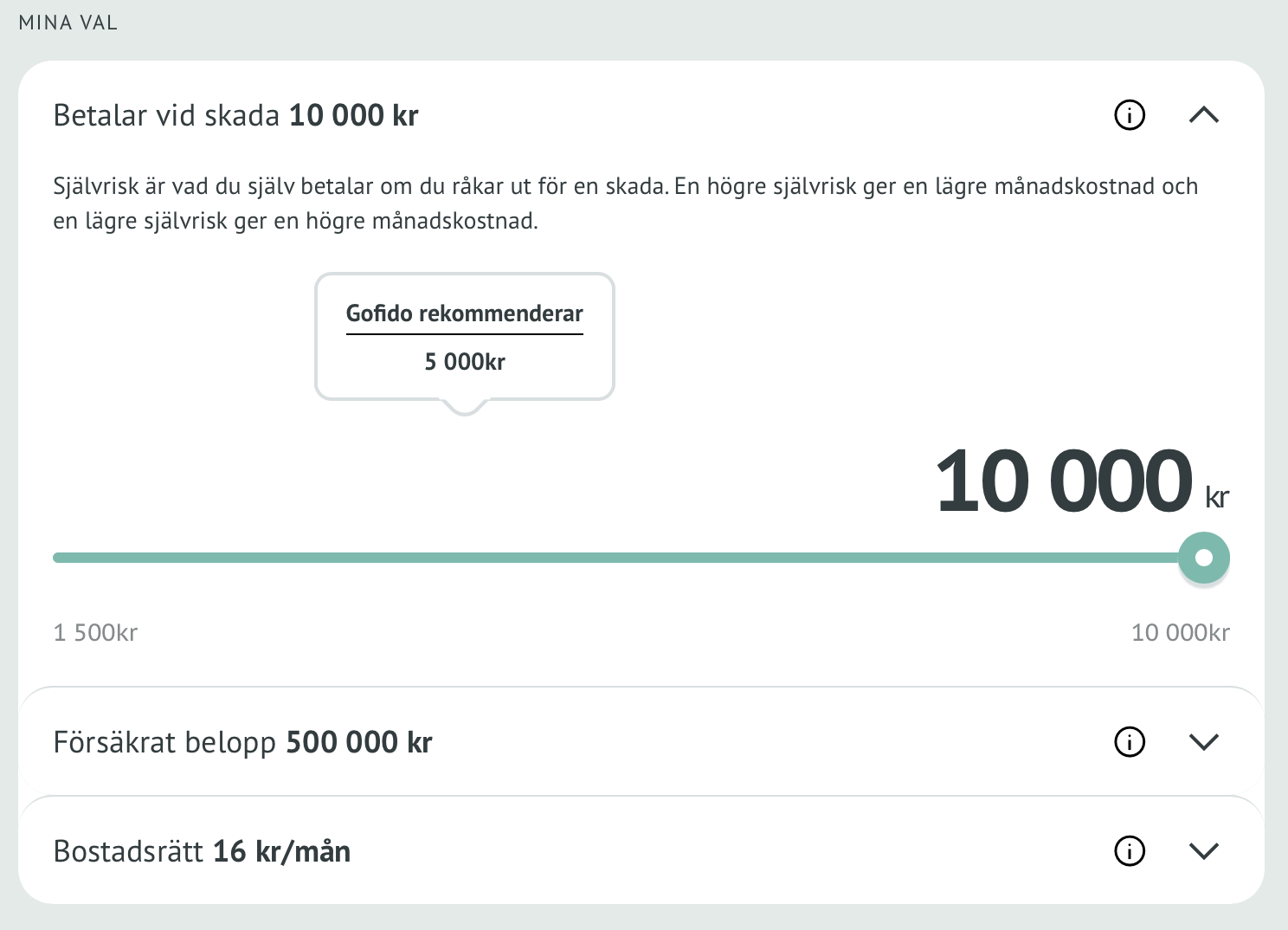Click the MINA VAL heading

[68, 23]
